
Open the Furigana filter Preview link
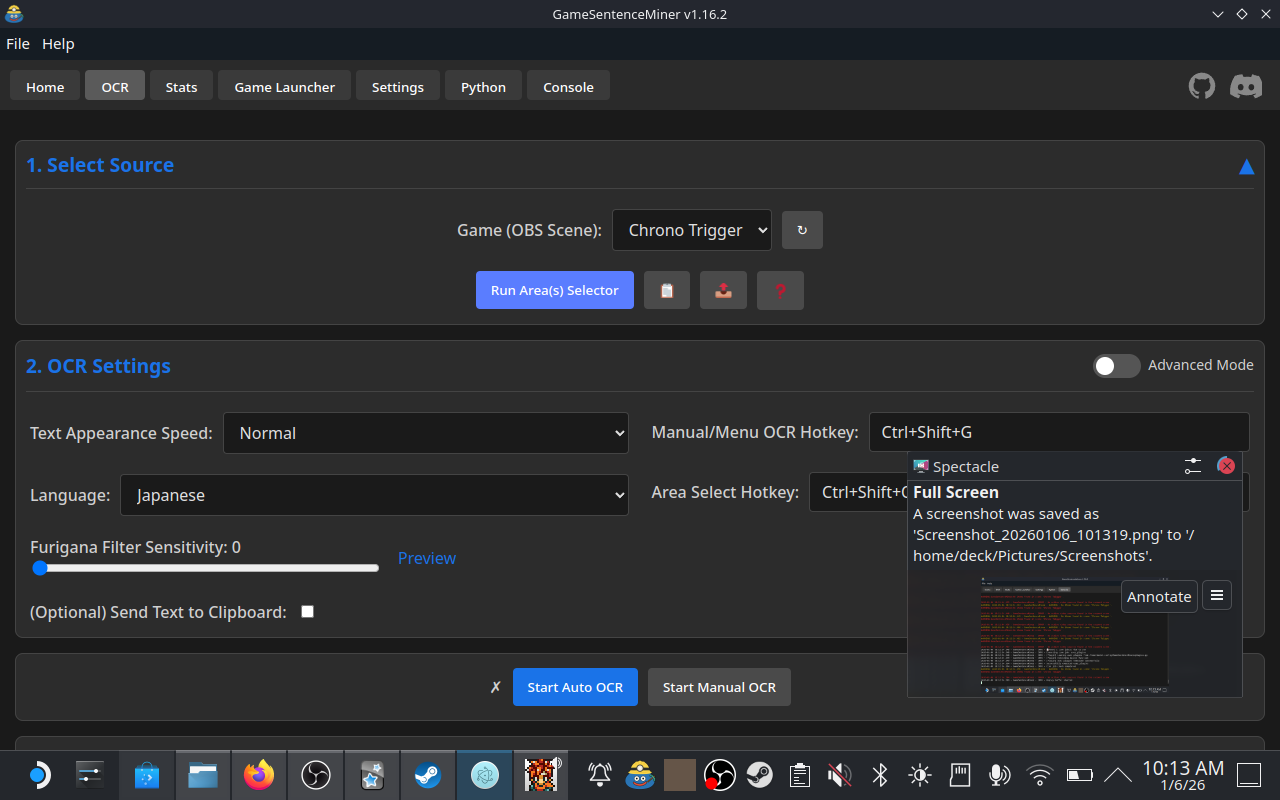coord(426,558)
